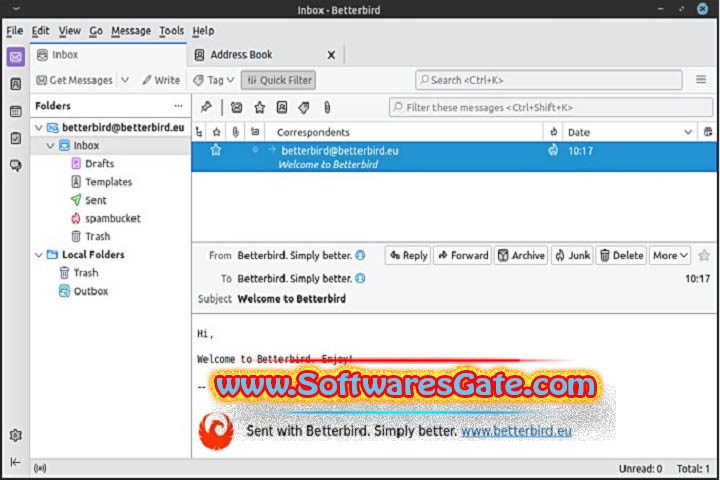
Task: Open the Get Messages dropdown arrow
Action: point(125,80)
